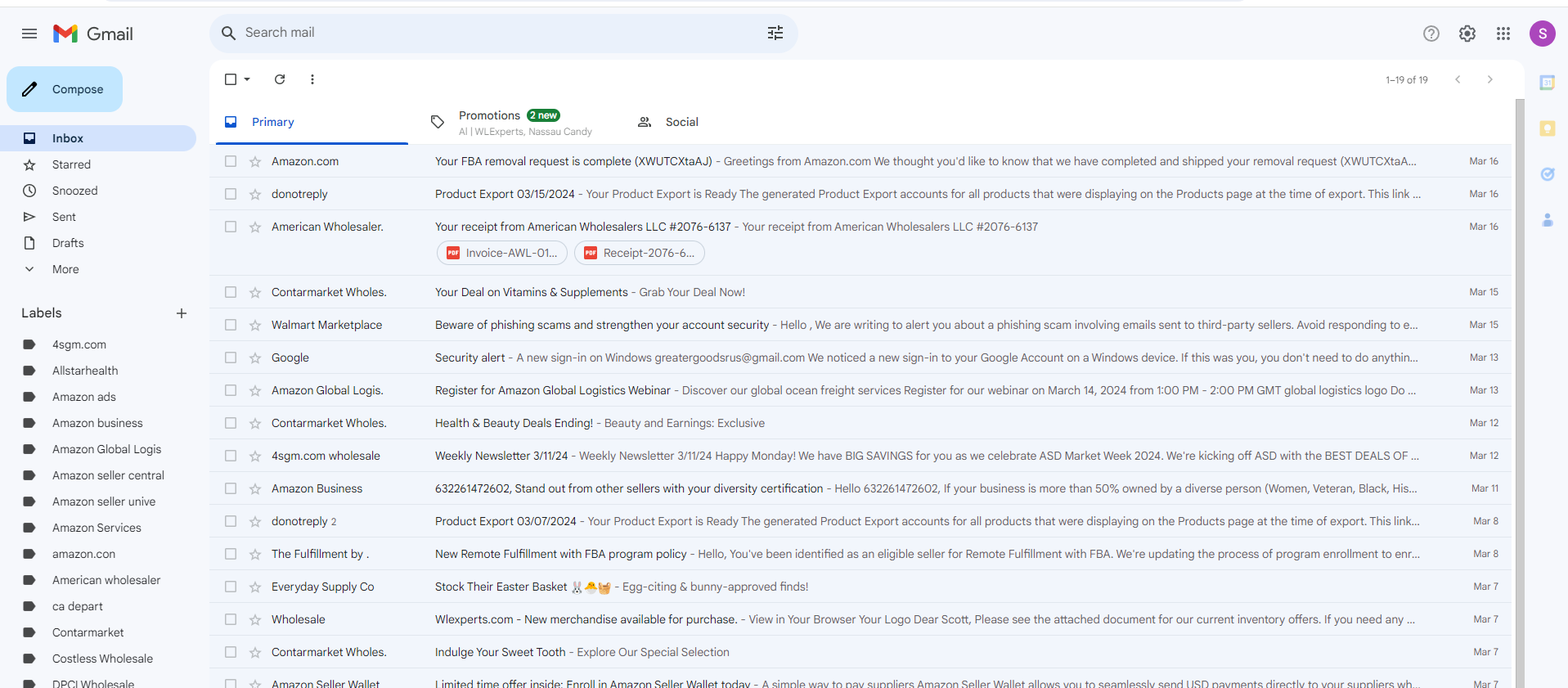Open the More options three-dot menu
1568x688 pixels.
pos(312,79)
